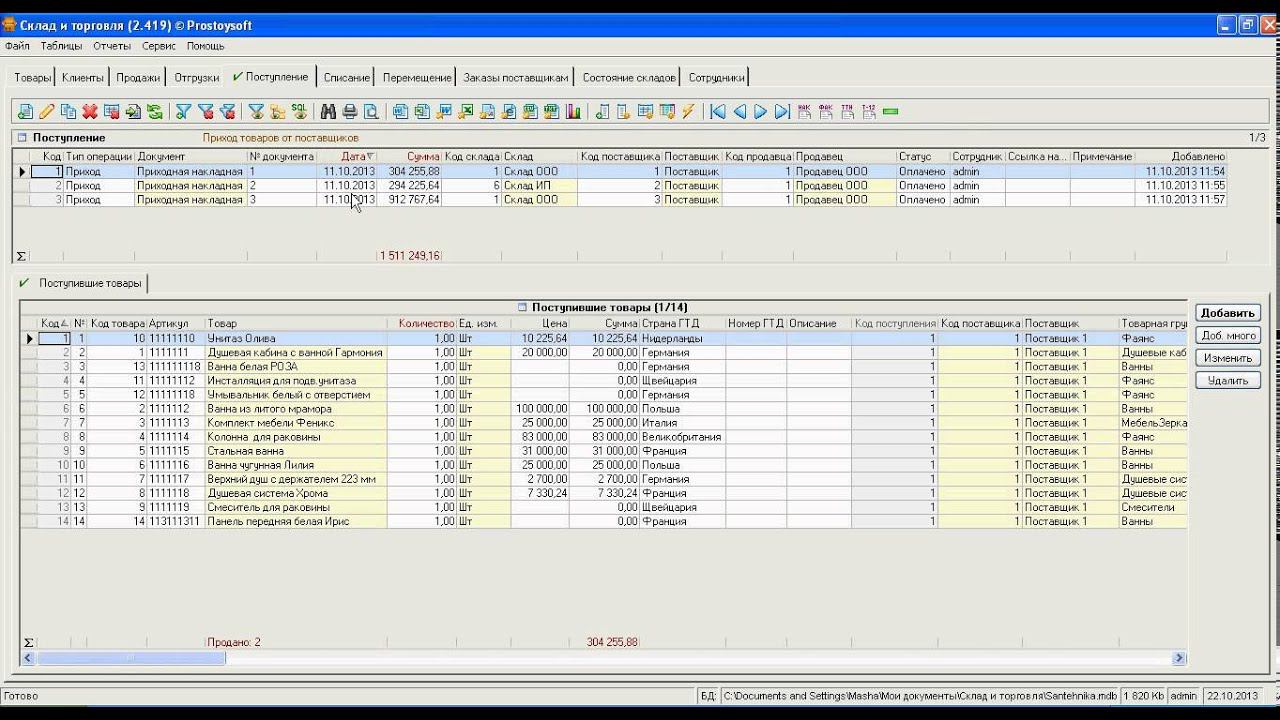Click the pencil edit record icon
Viewport: 1280px width, 720px height.
pyautogui.click(x=47, y=112)
